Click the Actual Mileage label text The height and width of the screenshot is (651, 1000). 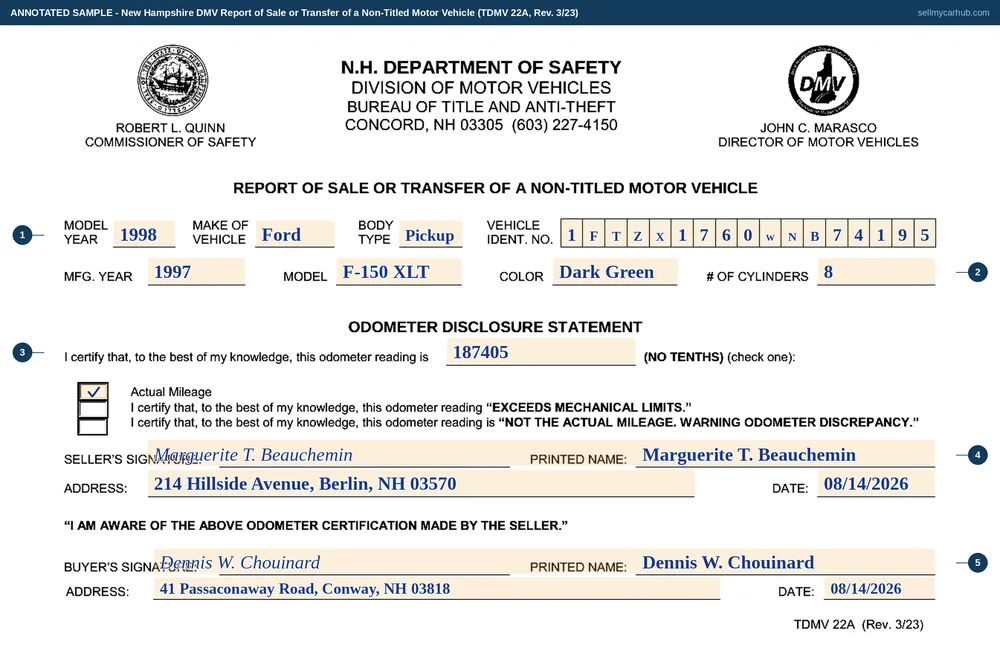tap(171, 392)
